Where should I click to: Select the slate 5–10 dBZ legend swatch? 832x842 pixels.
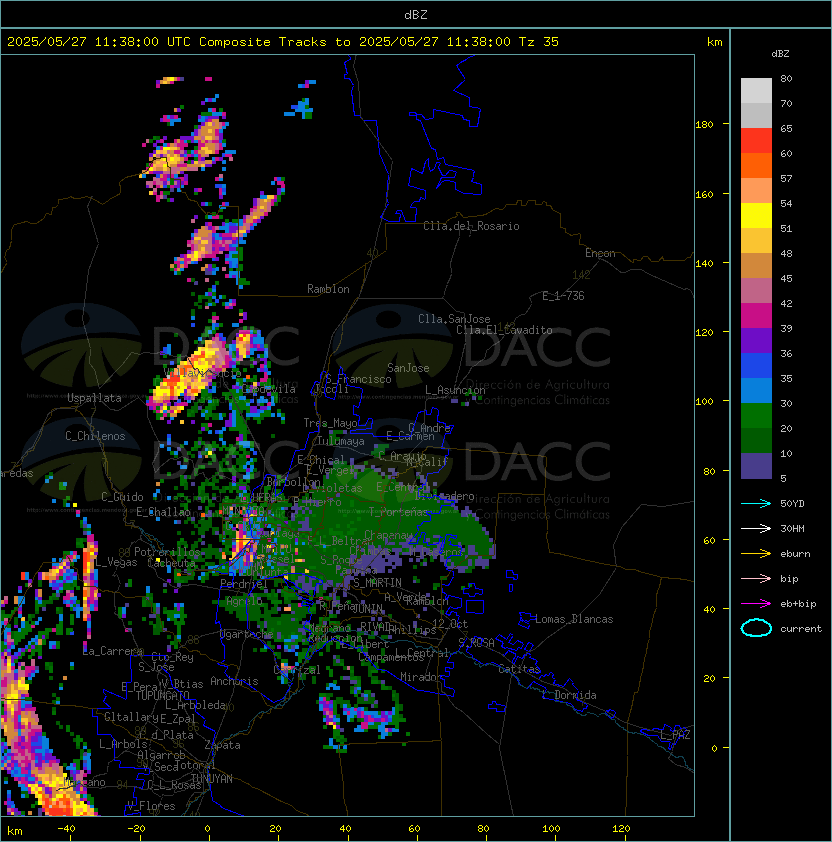tap(756, 466)
